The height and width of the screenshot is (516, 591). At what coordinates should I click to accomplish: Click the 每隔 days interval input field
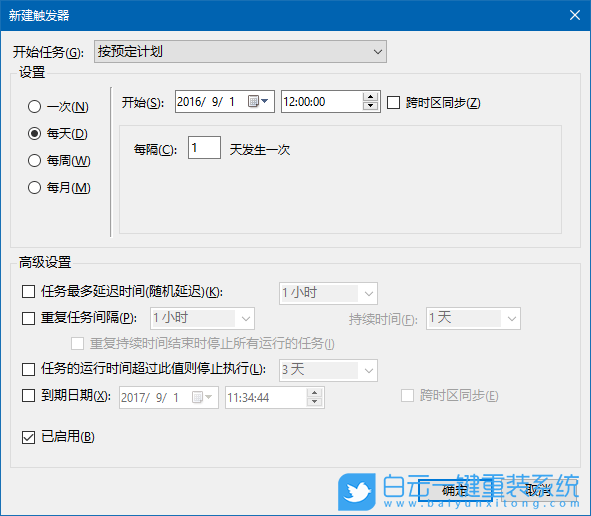204,147
